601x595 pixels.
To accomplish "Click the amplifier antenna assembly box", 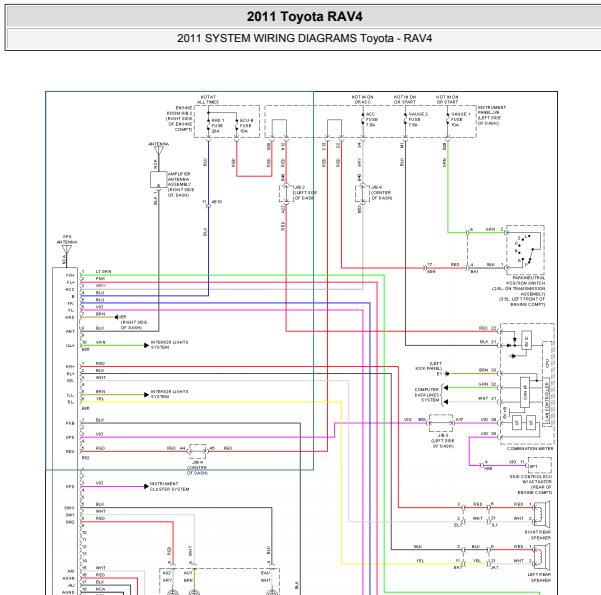I will click(158, 179).
